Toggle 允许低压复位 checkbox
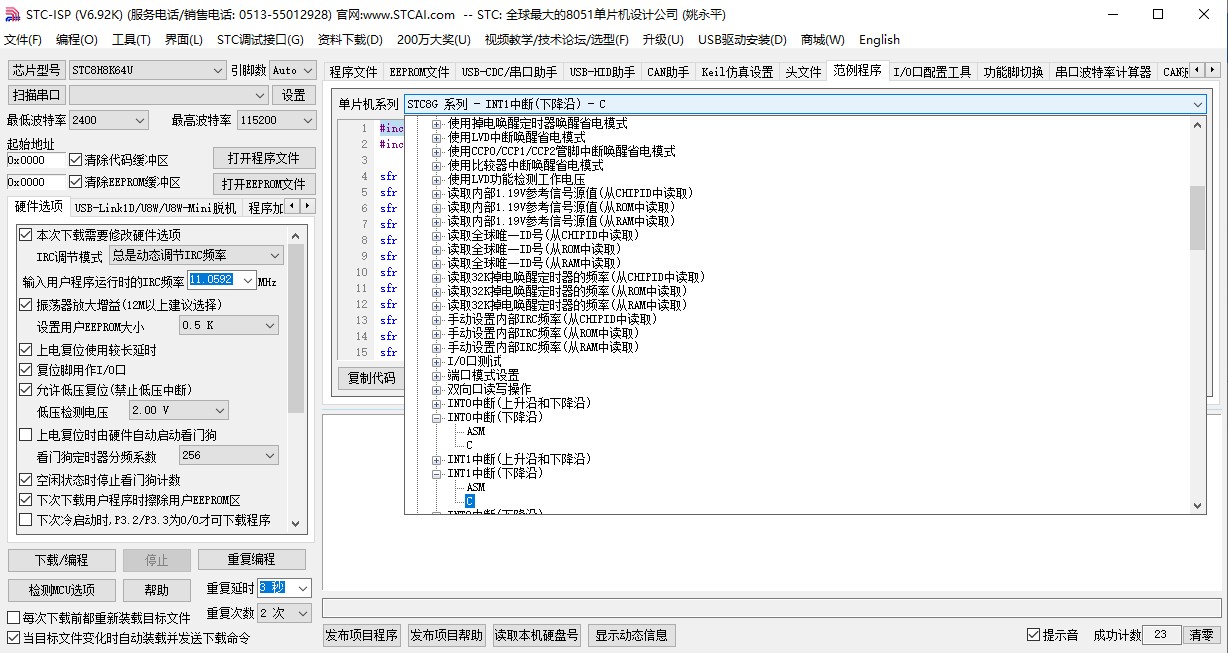Viewport: 1228px width, 653px height. pos(26,390)
